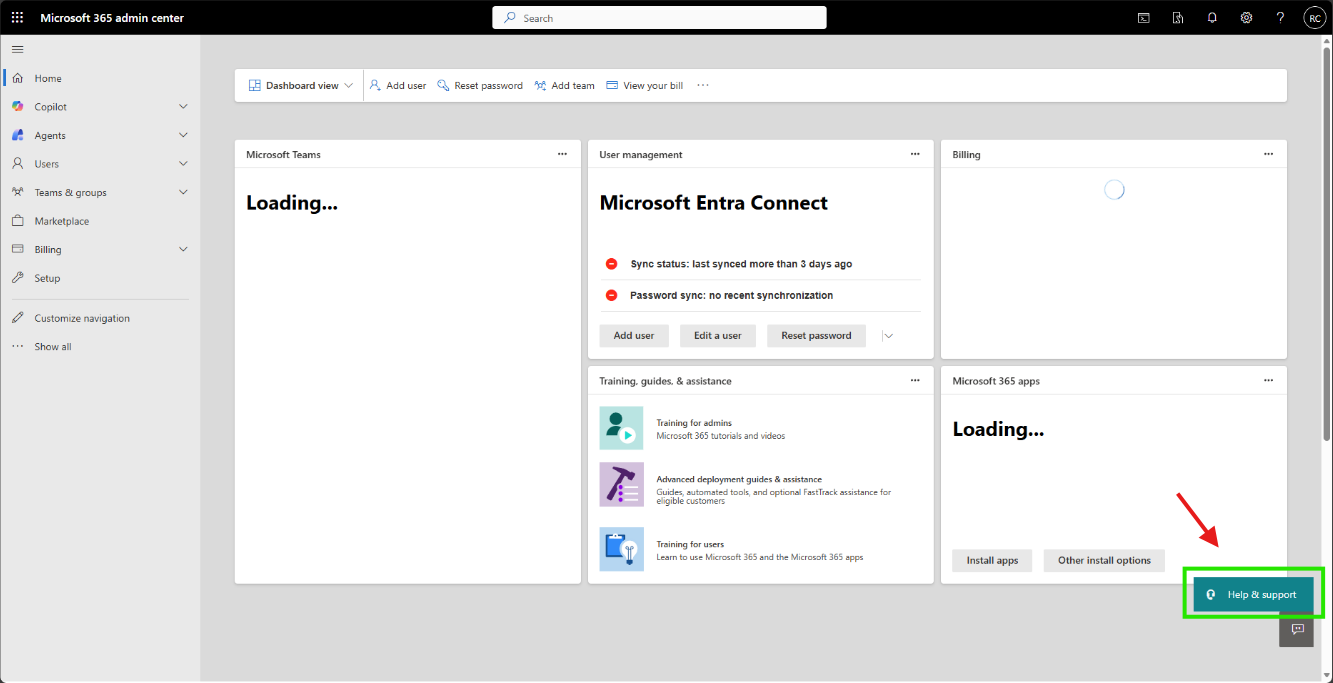This screenshot has height=683, width=1333.
Task: Click the Microsoft Entra Connect heading
Action: [x=714, y=203]
